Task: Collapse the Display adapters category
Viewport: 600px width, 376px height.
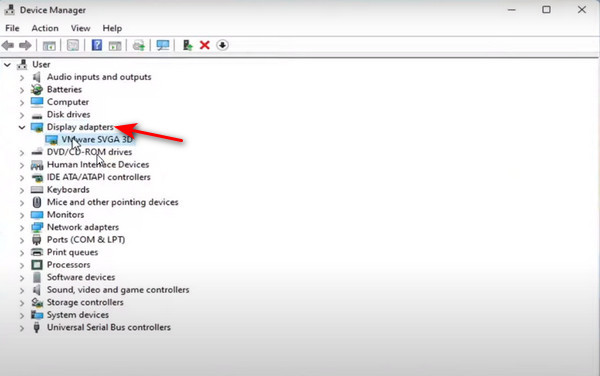Action: [22, 127]
